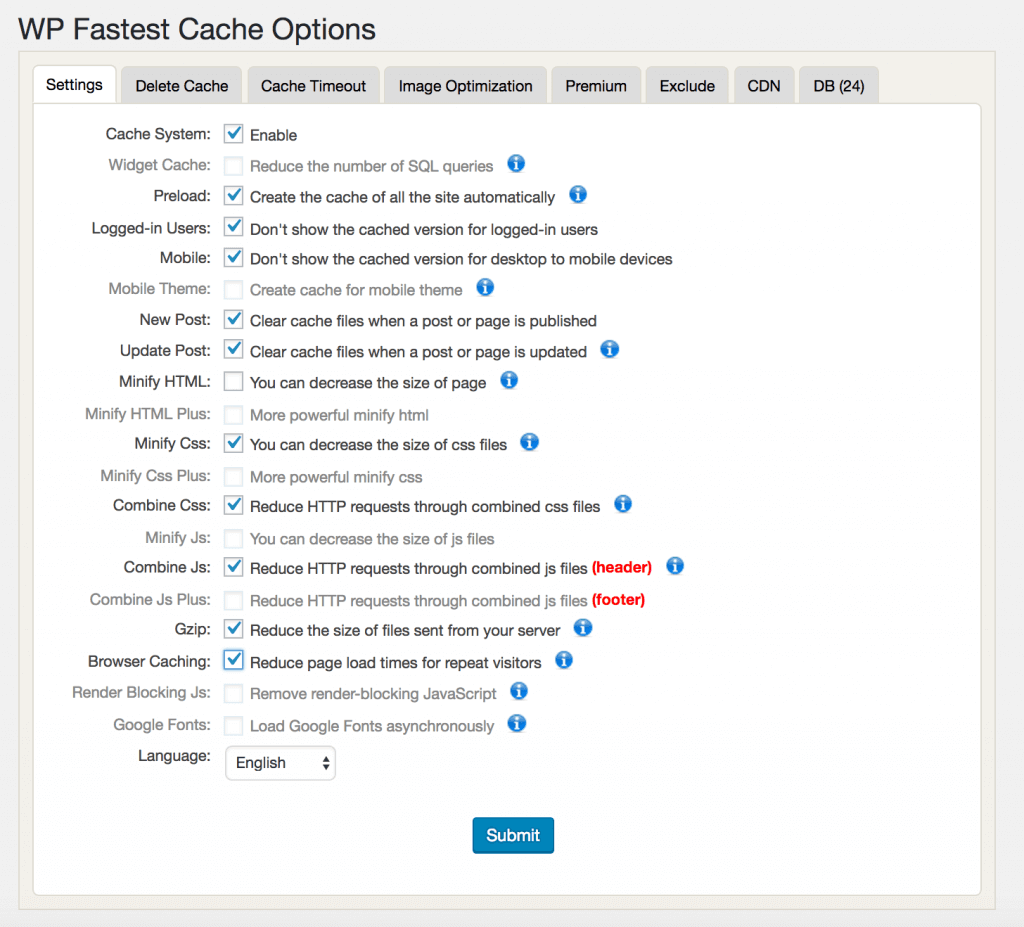Open the CDN tab
Screen dimensions: 1024x927
(x=764, y=86)
